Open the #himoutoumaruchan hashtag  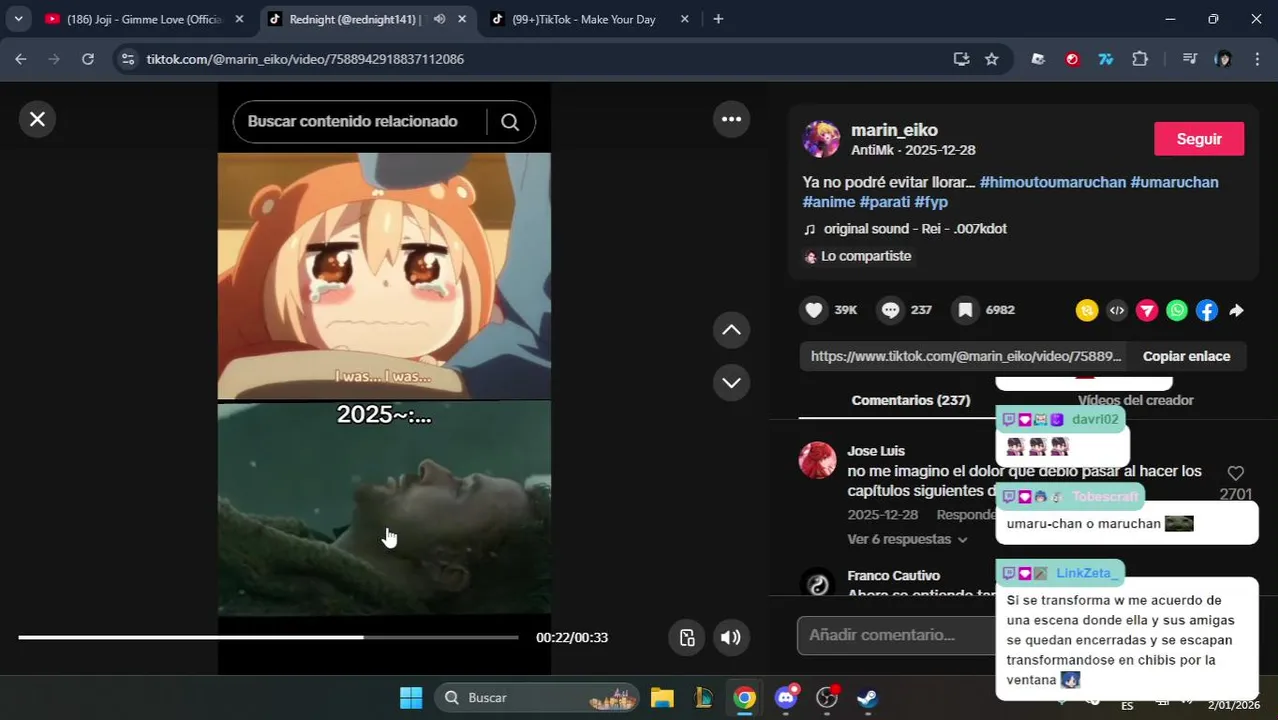(x=1052, y=182)
